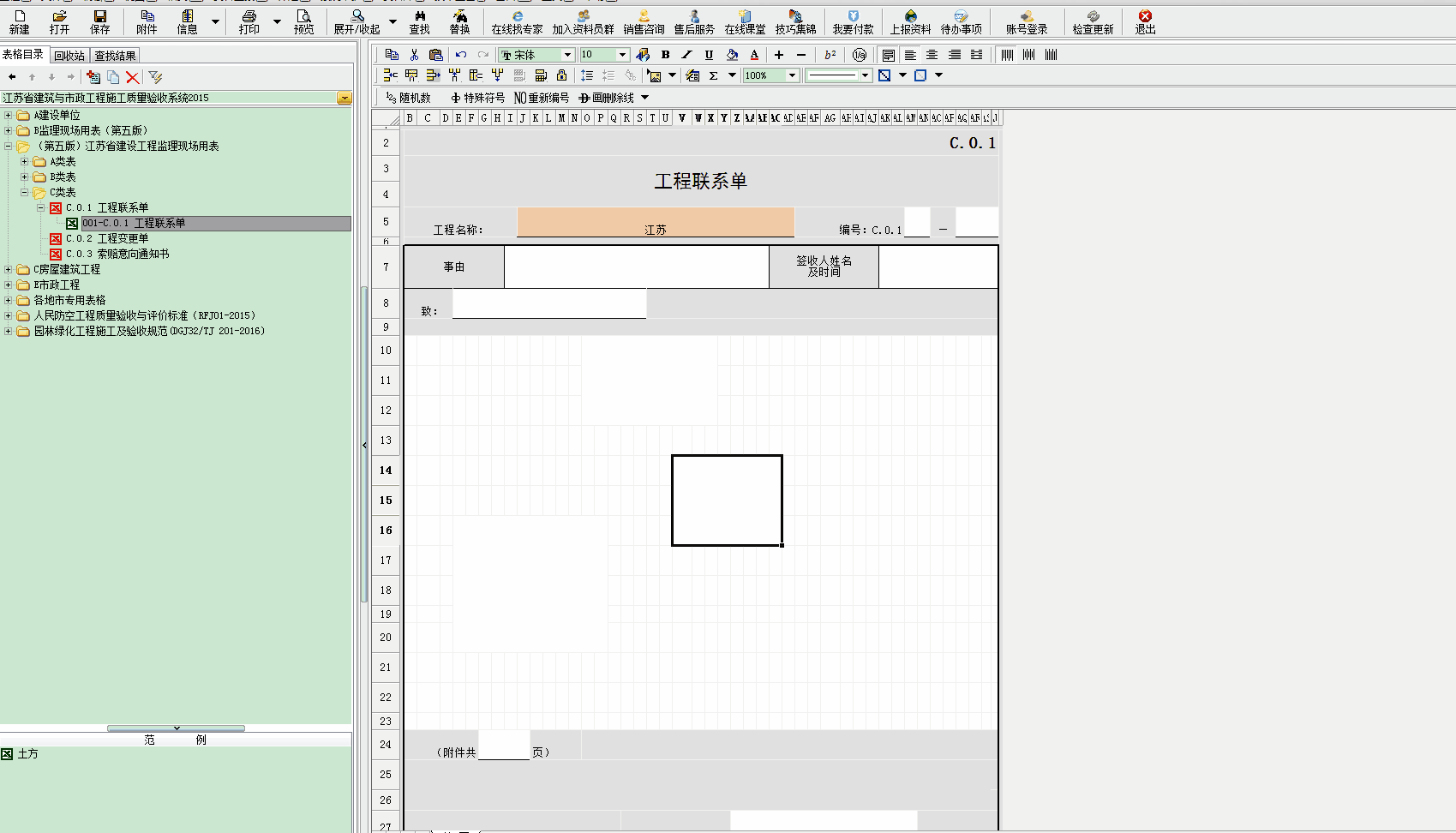Open print preview (预览)
This screenshot has height=833, width=1456.
303,21
